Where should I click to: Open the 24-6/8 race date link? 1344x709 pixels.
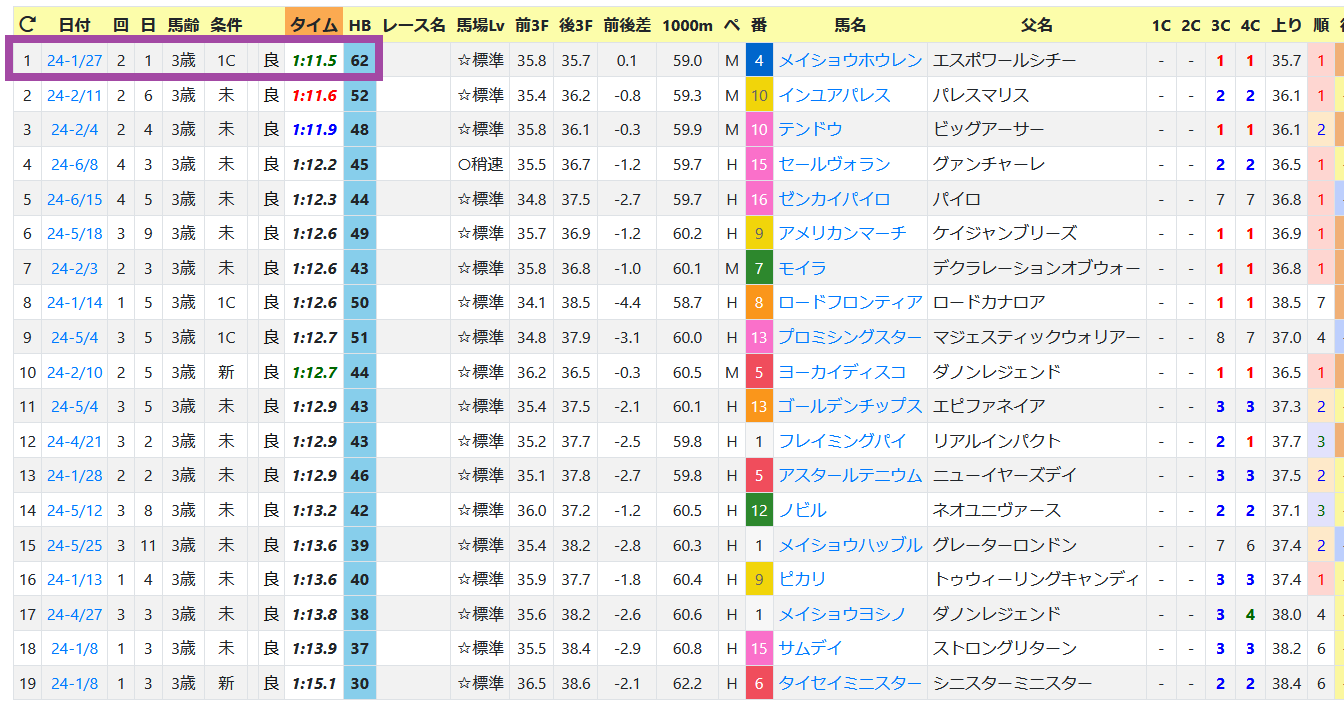point(75,165)
